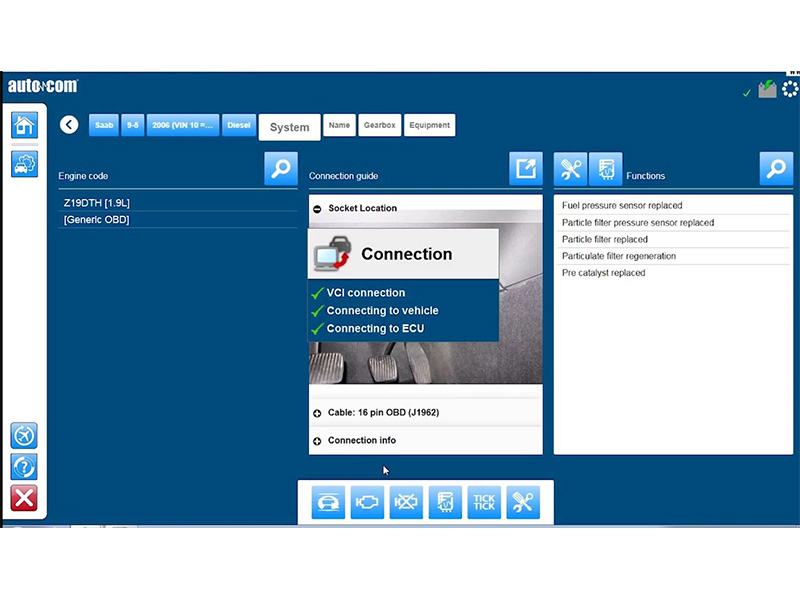Choose the [Generic OBD] entry
The width and height of the screenshot is (800, 600).
pos(178,220)
